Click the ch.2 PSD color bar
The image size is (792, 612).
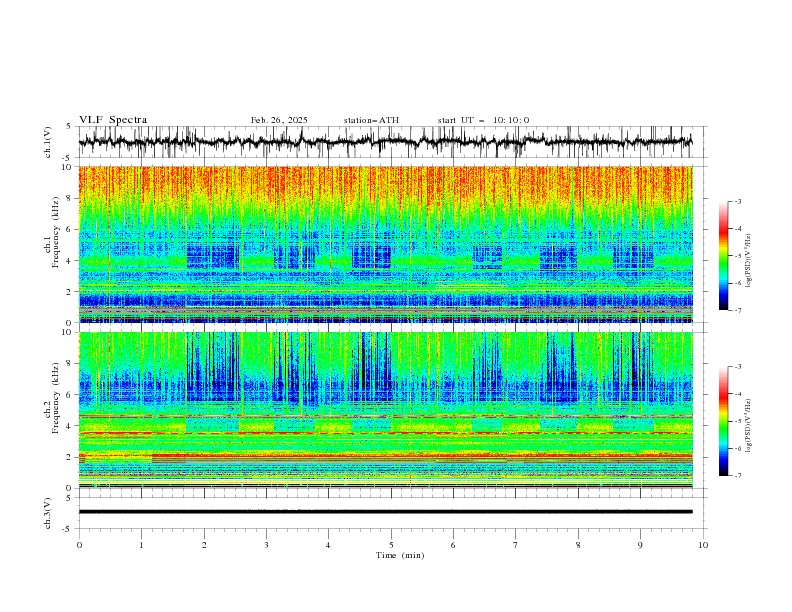click(x=723, y=421)
